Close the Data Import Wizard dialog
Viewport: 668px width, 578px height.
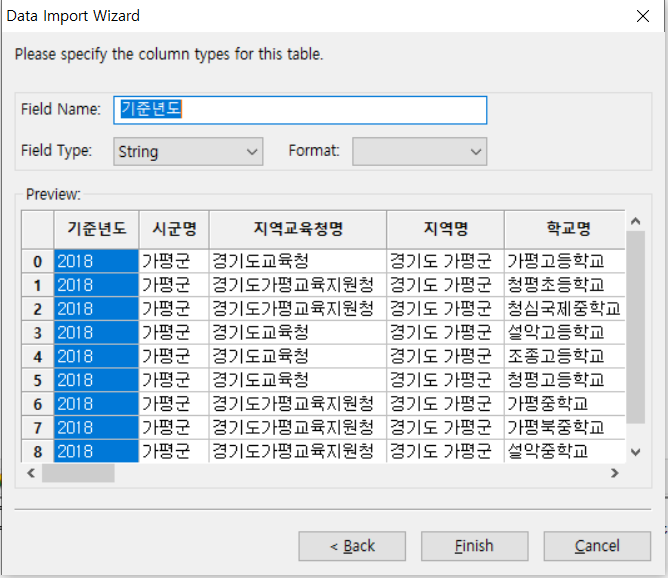point(642,16)
